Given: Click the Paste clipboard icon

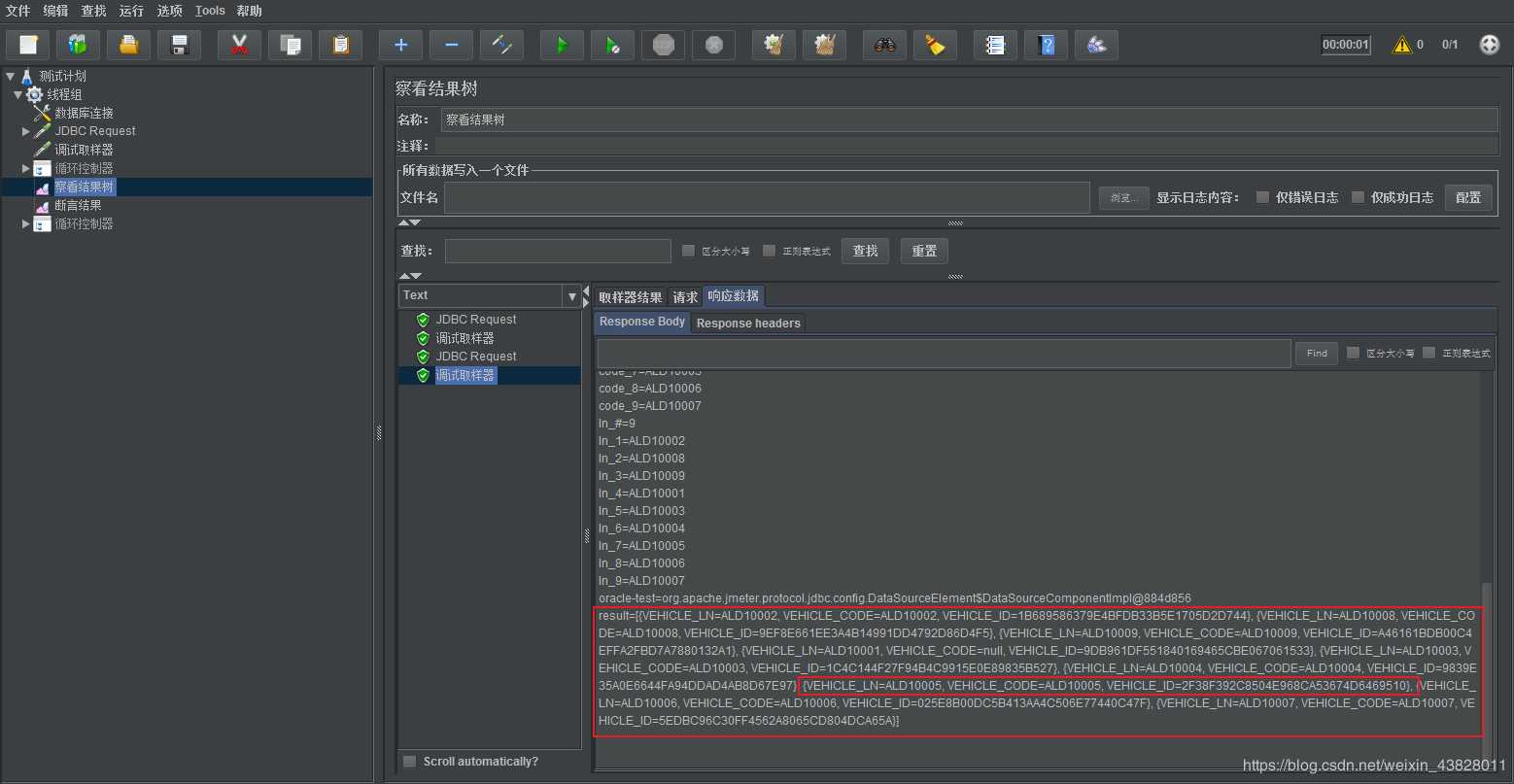Looking at the screenshot, I should [x=340, y=45].
